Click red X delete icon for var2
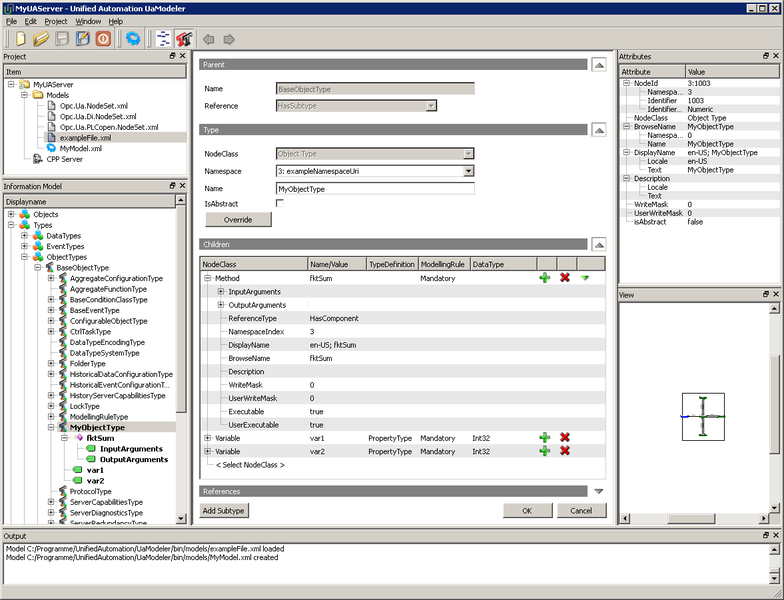Viewport: 784px width, 600px height. [x=565, y=451]
